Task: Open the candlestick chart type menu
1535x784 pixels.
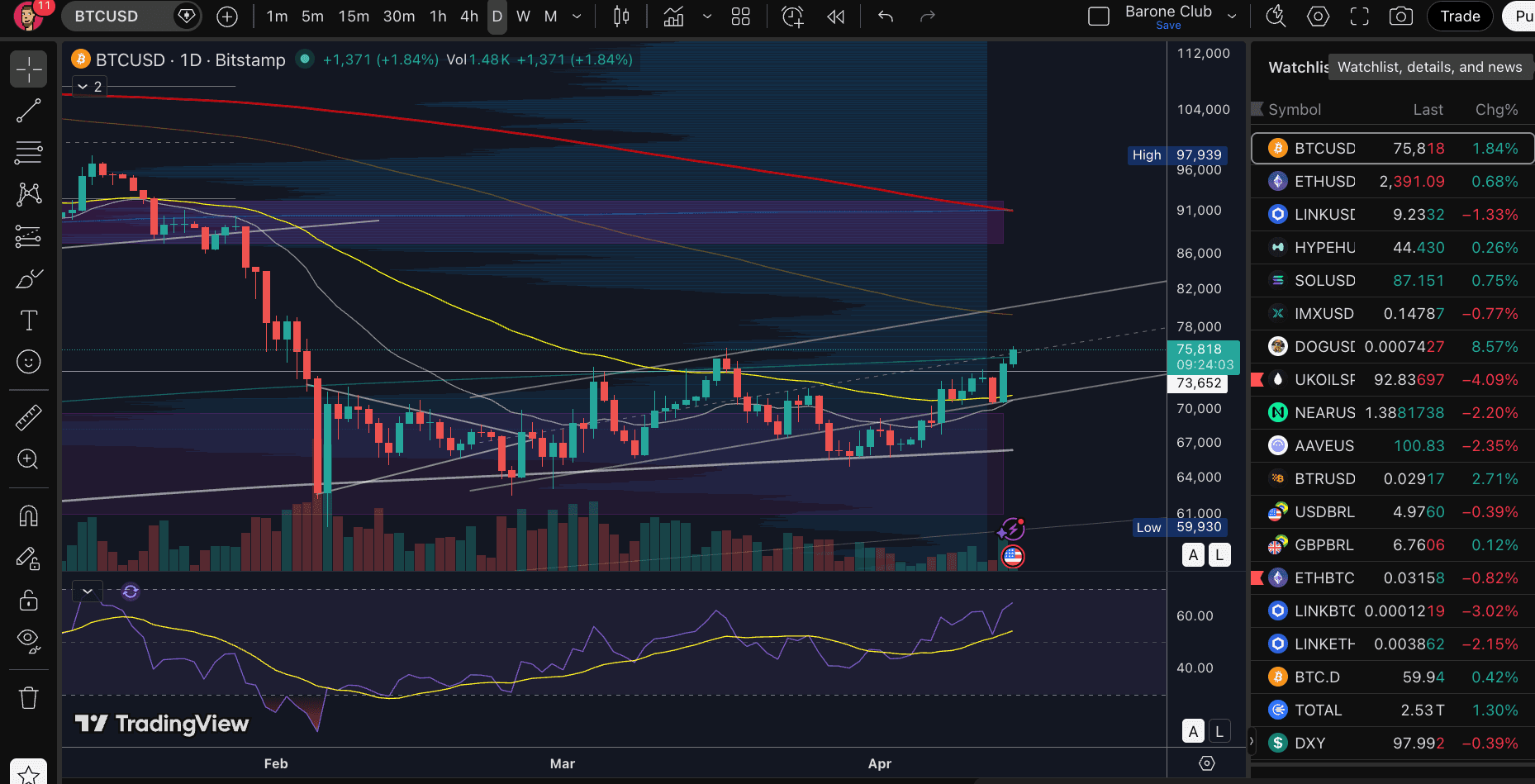Action: pos(622,17)
